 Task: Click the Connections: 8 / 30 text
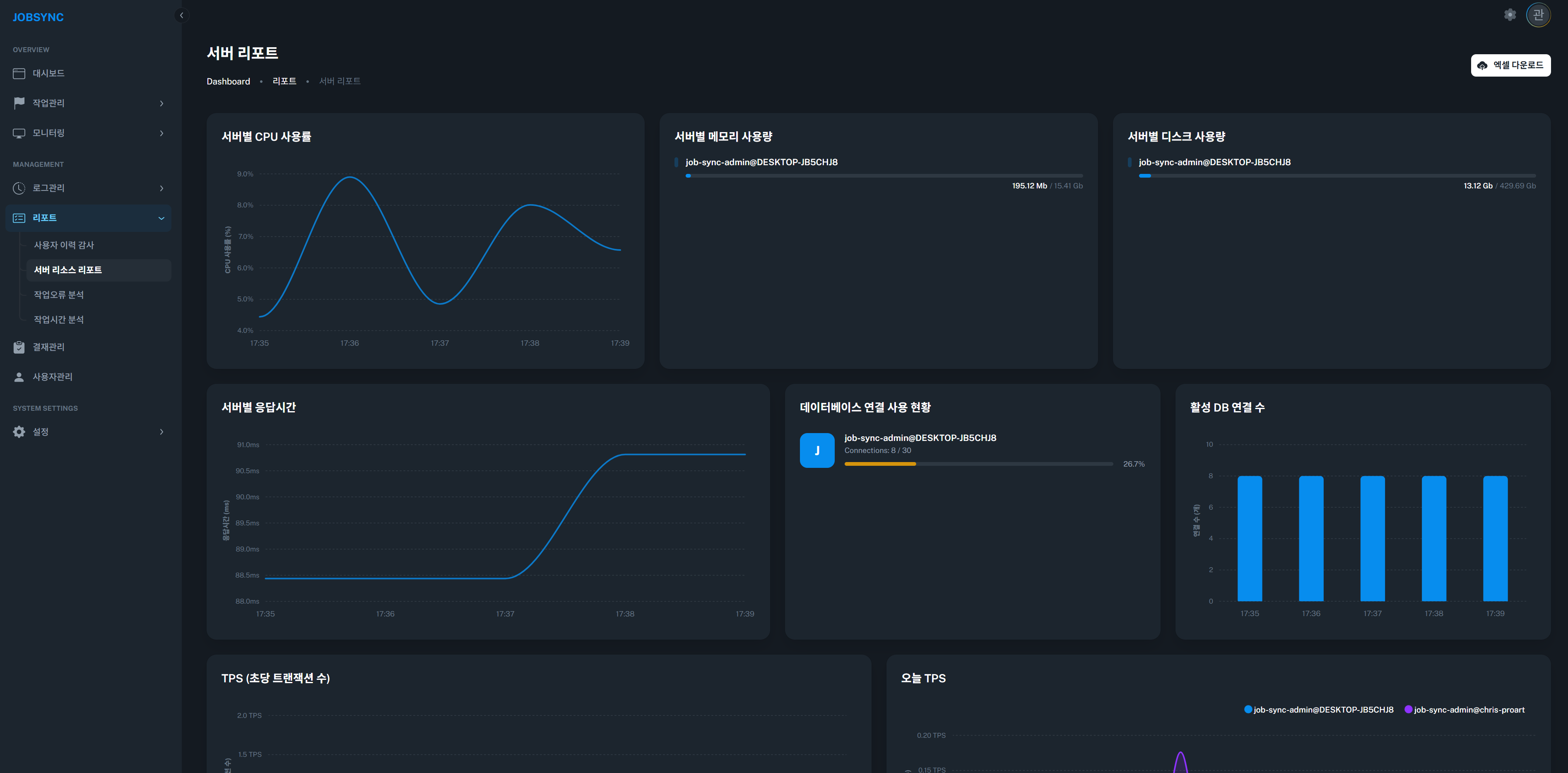pos(878,450)
